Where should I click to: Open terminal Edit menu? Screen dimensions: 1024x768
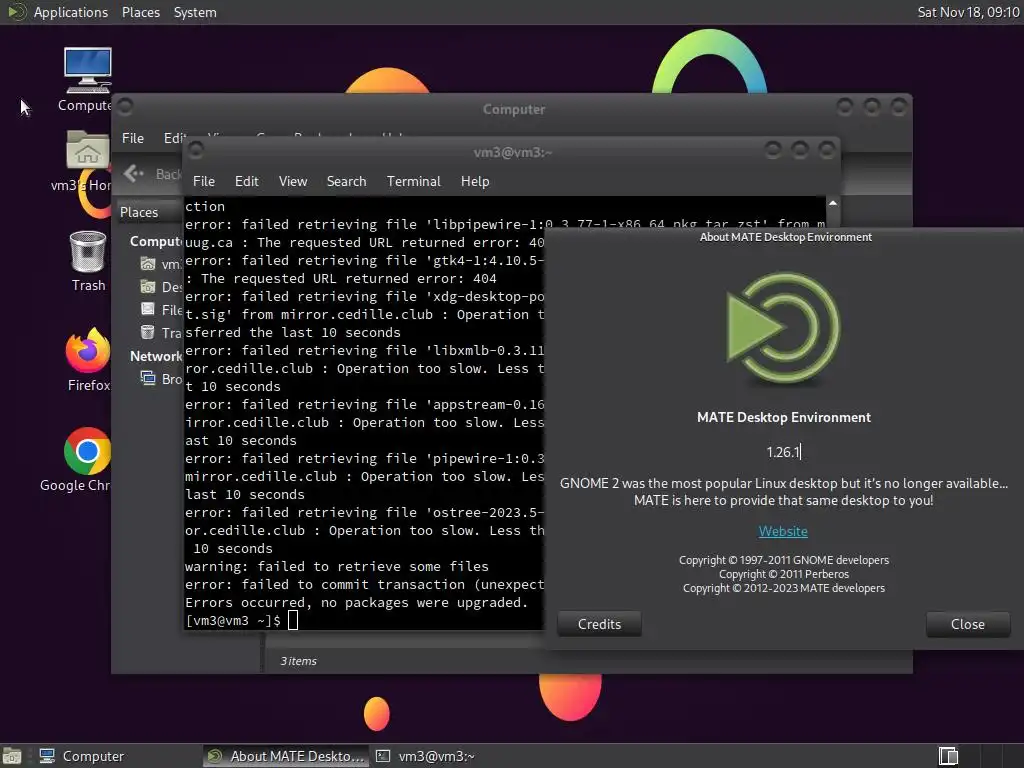point(246,181)
